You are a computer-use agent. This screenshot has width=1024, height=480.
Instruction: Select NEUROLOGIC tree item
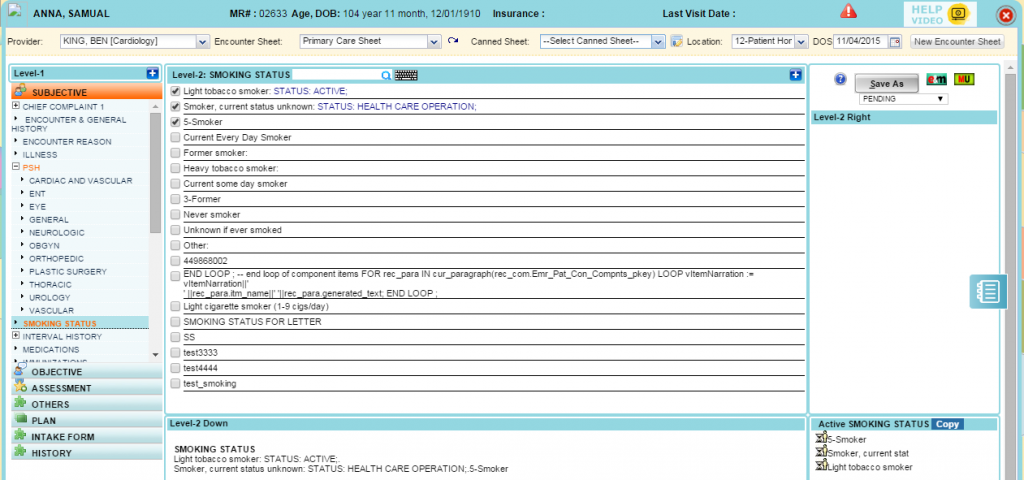[x=56, y=232]
